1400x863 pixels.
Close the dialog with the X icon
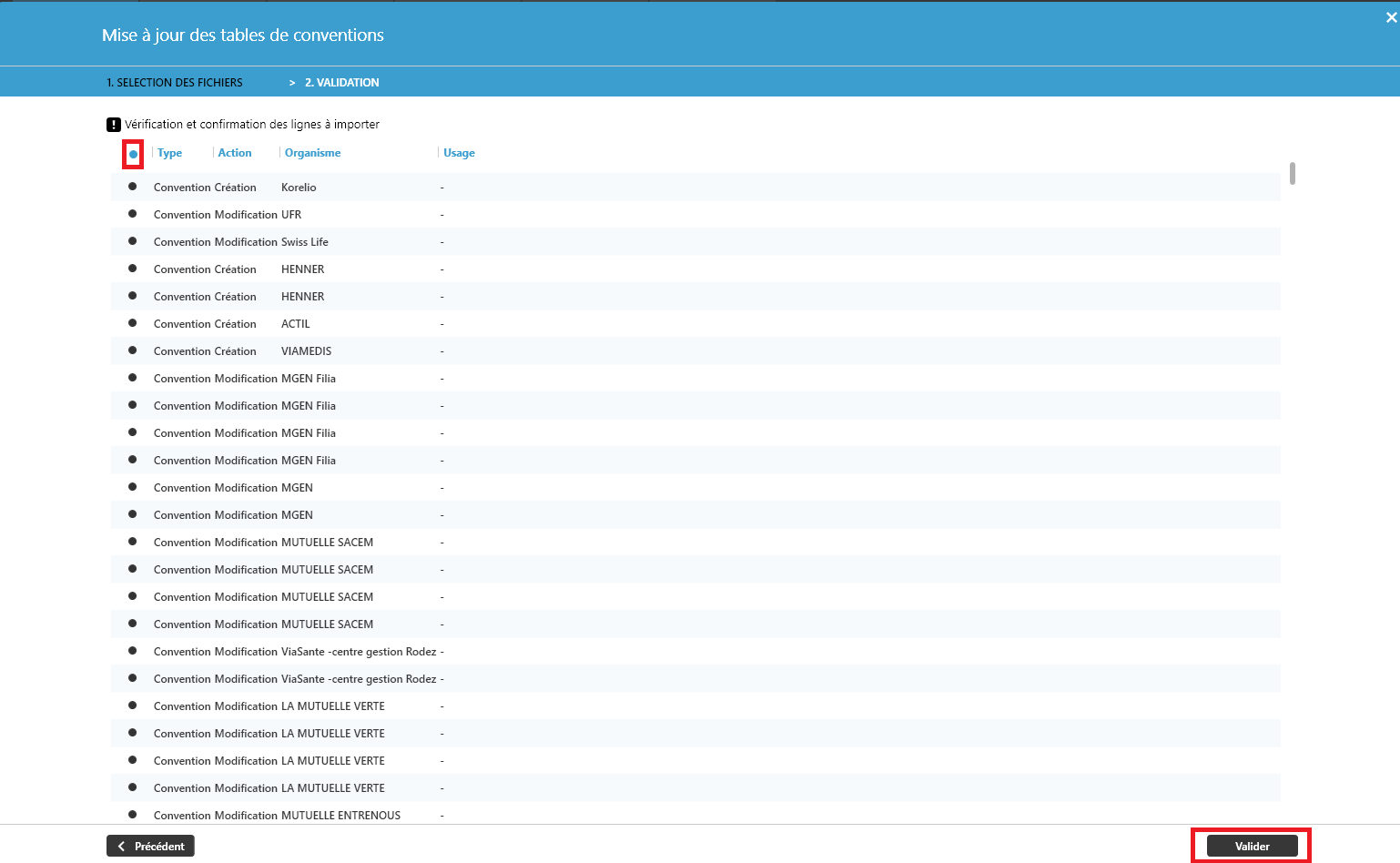1391,17
